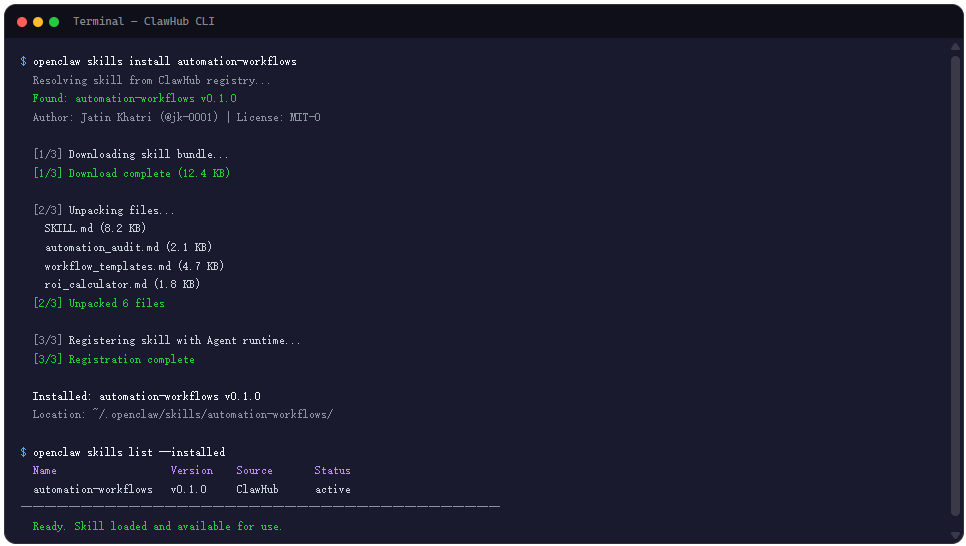Click the workflow_templates.md file entry
The width and height of the screenshot is (966, 546).
pyautogui.click(x=134, y=266)
